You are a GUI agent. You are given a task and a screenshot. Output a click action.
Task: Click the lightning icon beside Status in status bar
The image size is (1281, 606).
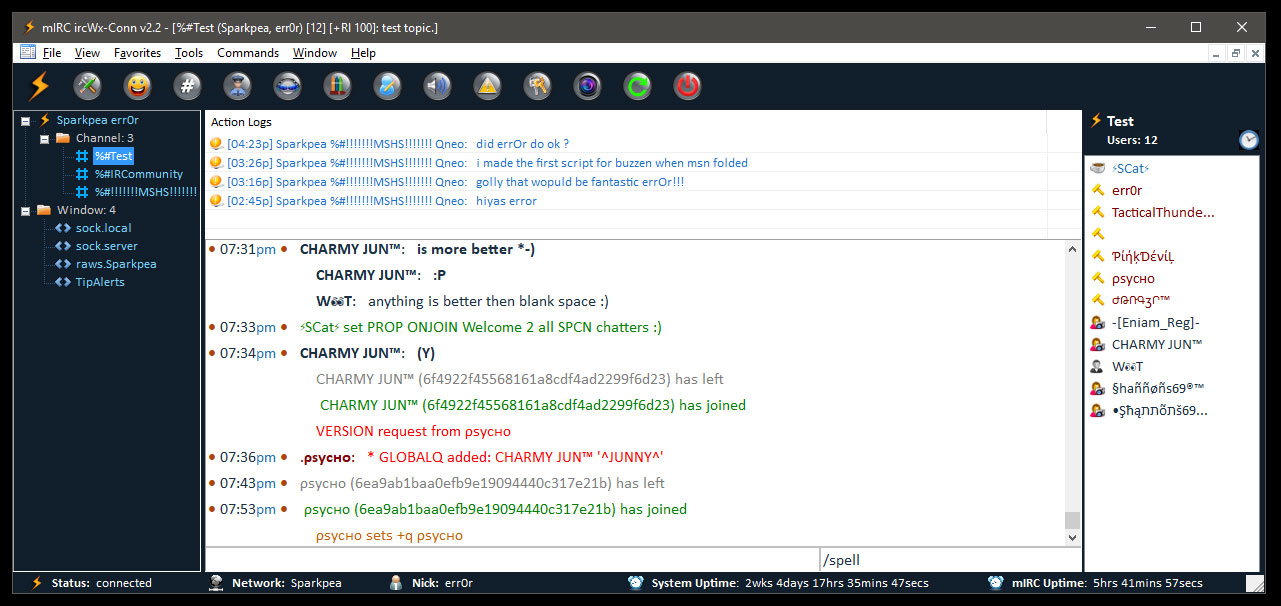37,583
